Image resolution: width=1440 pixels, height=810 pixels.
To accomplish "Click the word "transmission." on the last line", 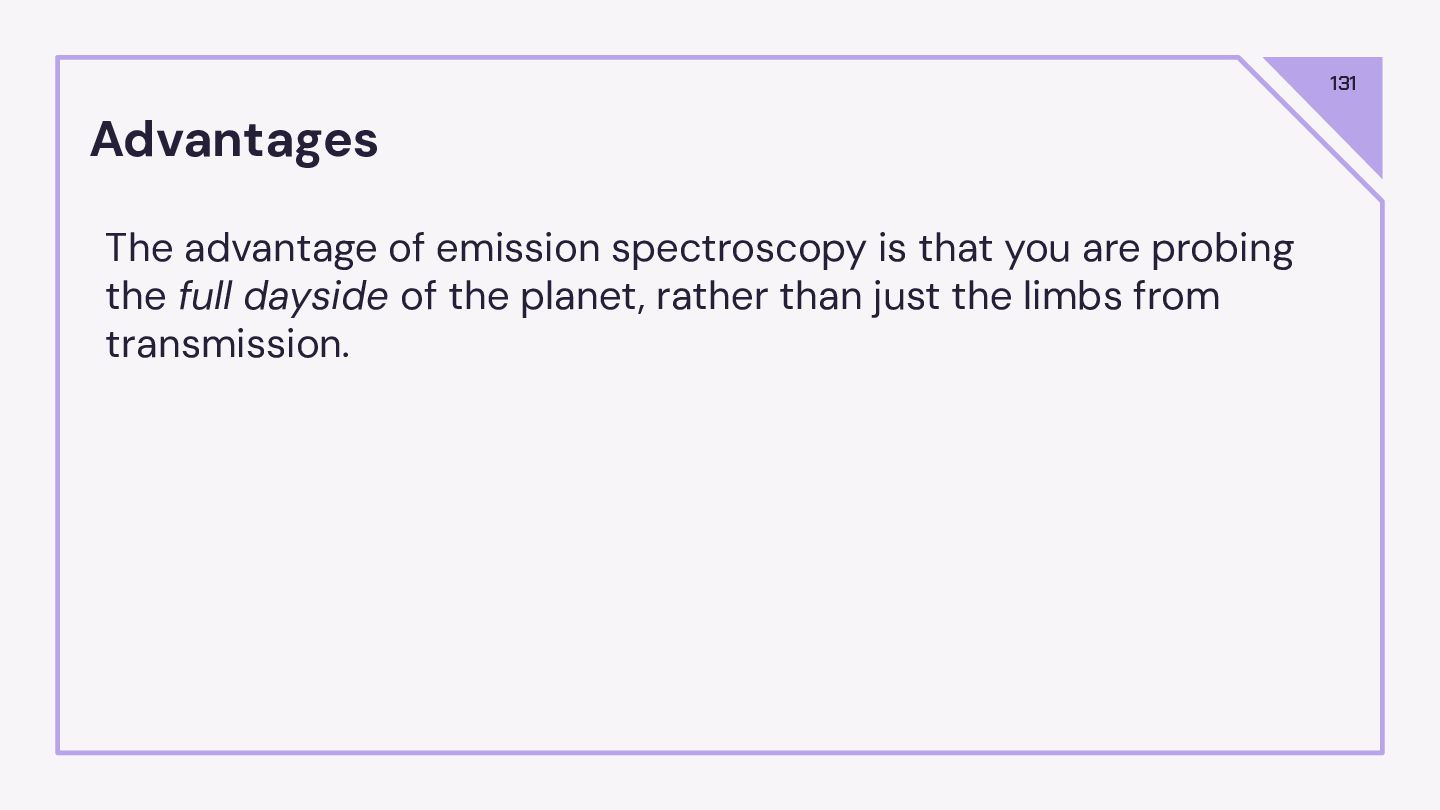I will pyautogui.click(x=228, y=345).
